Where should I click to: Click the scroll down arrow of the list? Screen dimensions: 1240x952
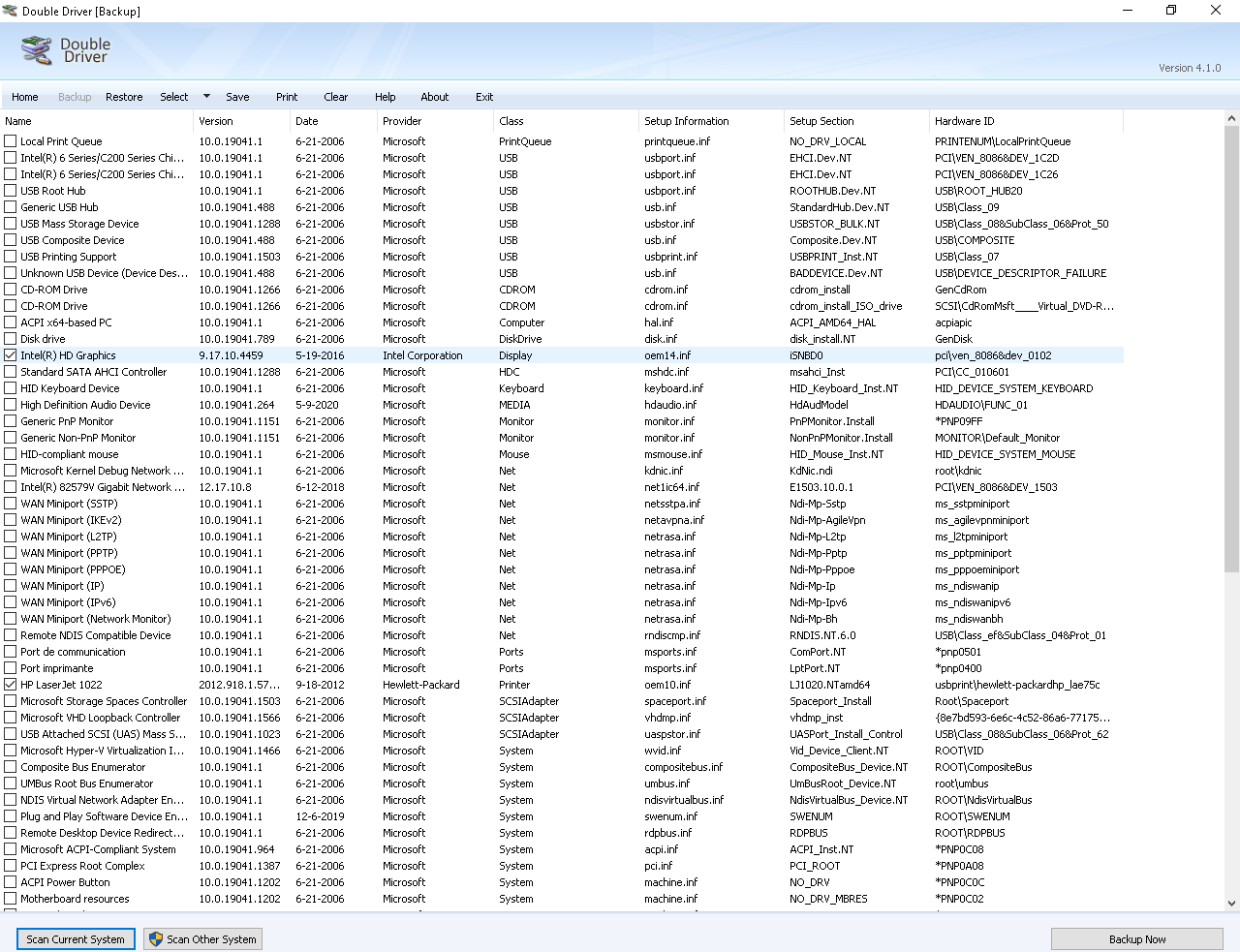point(1231,903)
